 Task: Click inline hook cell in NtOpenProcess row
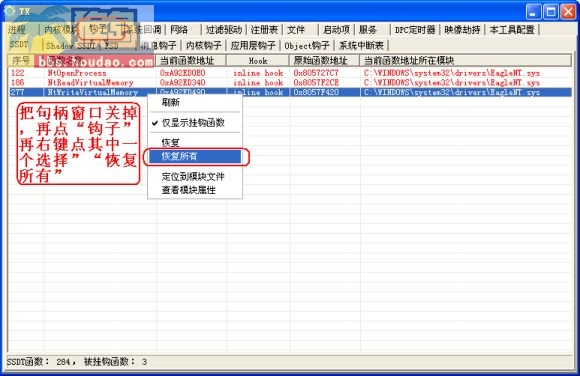point(258,73)
